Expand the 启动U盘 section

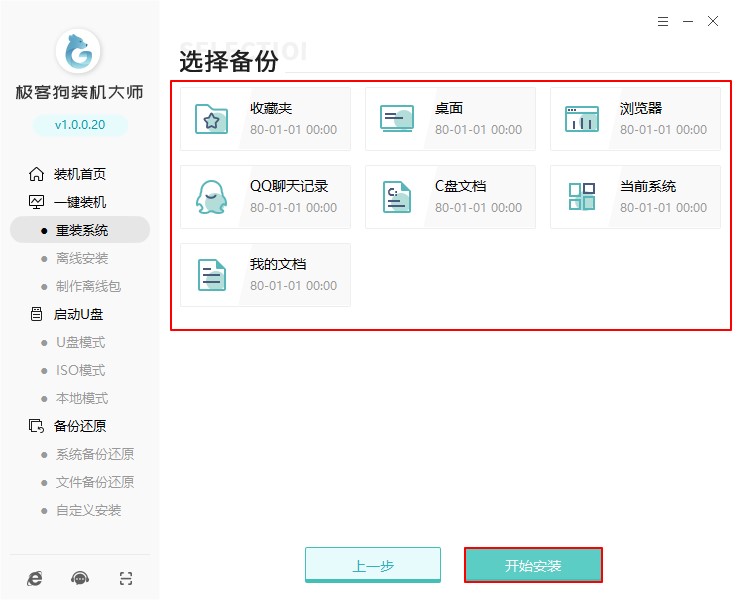pos(78,314)
